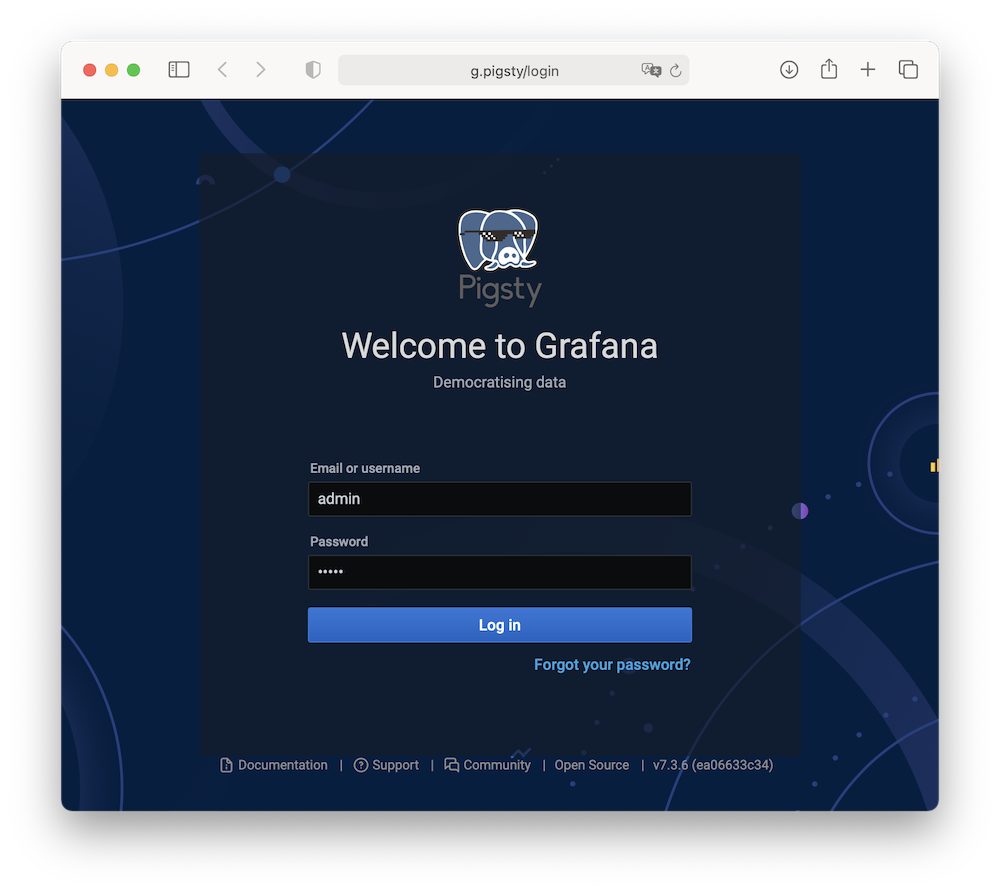
Task: Close the window with the red button
Action: [x=90, y=70]
